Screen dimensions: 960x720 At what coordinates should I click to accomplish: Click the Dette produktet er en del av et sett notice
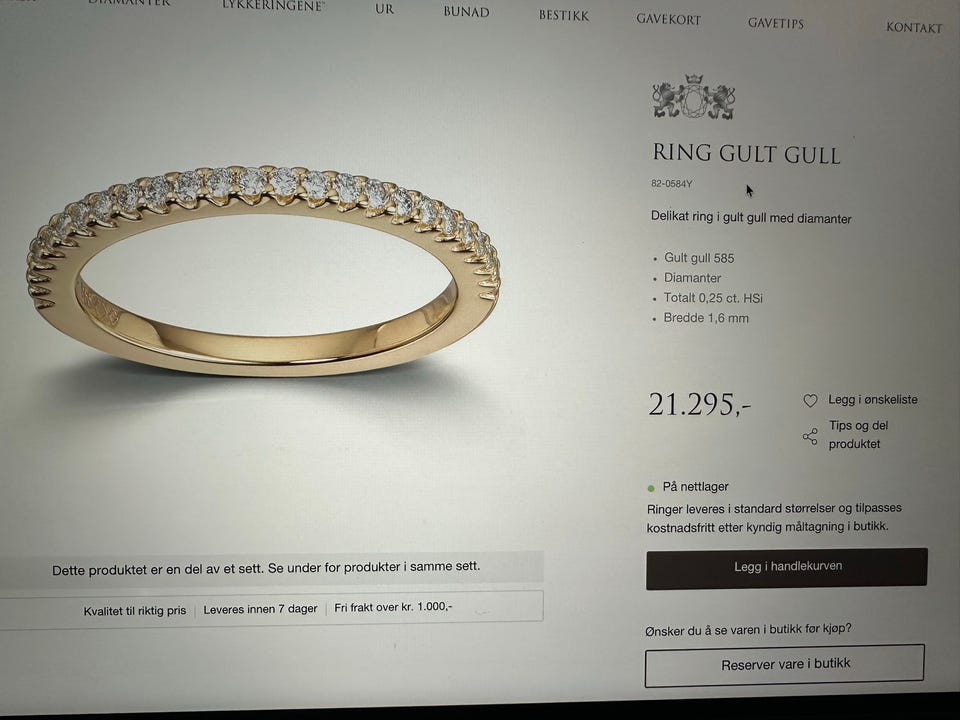pos(266,568)
